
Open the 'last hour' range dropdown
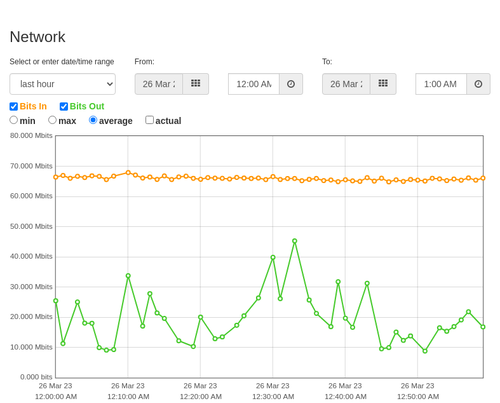pos(63,84)
